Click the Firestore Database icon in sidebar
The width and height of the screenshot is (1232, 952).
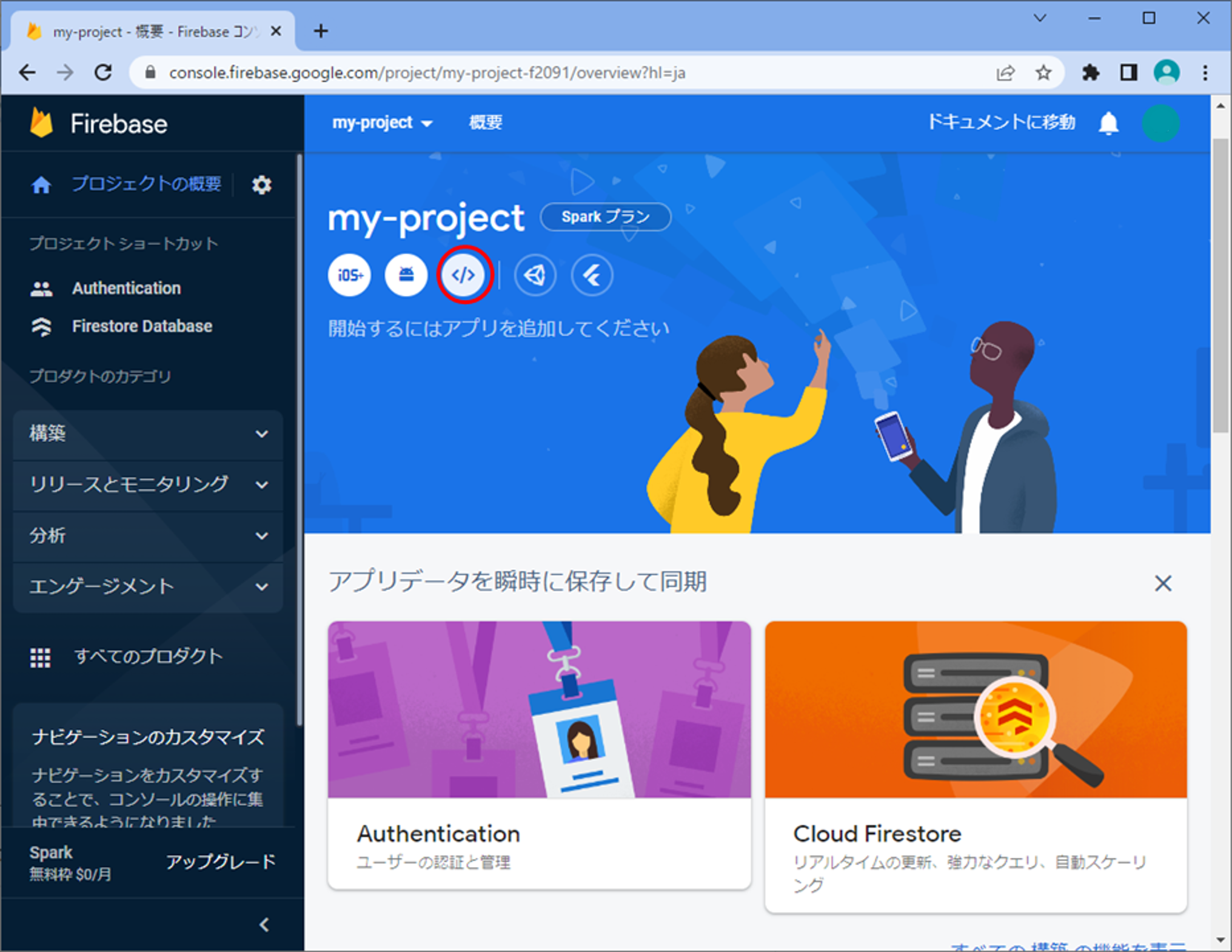(x=41, y=327)
